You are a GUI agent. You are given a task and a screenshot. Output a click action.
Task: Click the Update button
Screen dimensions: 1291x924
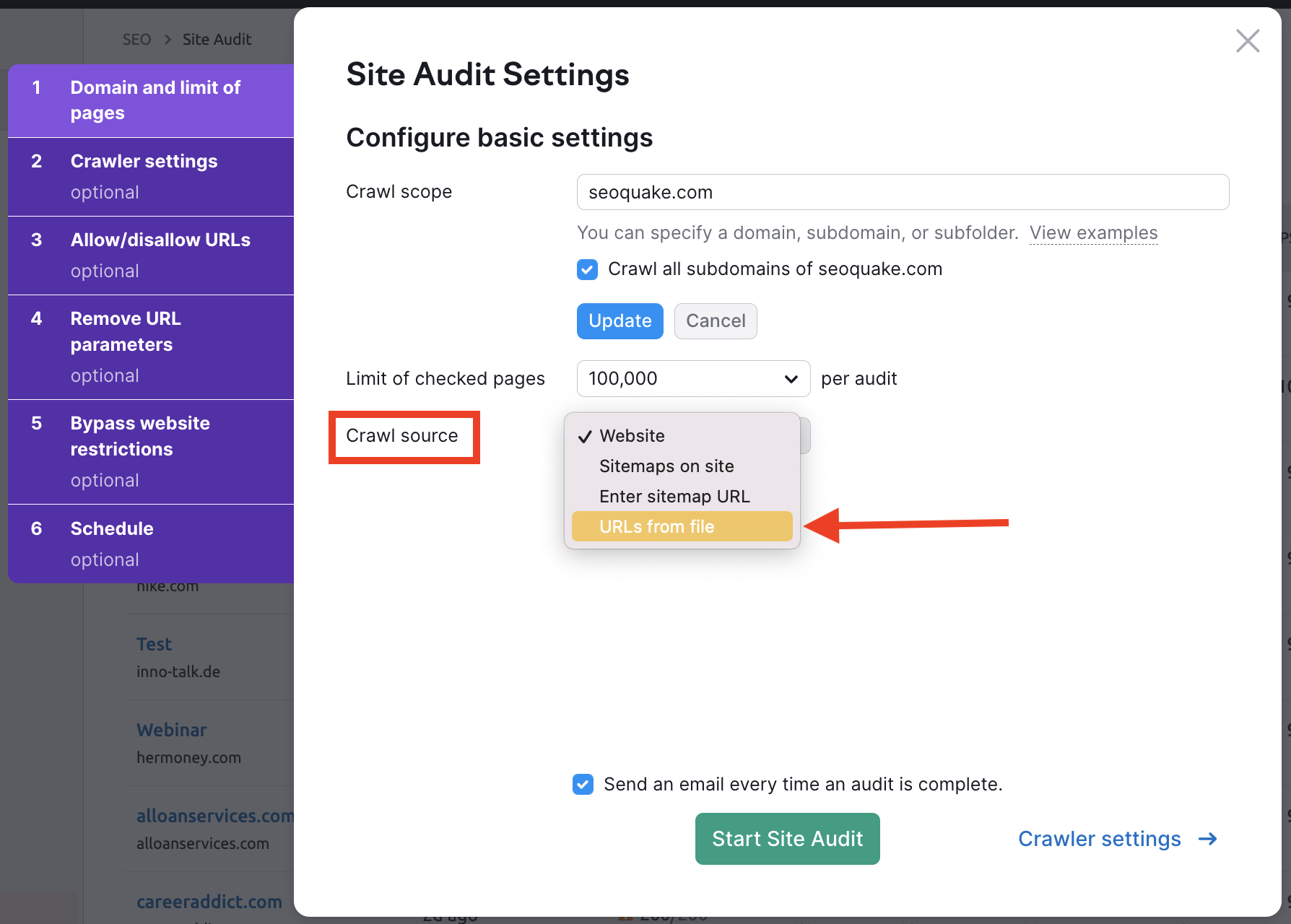point(620,321)
